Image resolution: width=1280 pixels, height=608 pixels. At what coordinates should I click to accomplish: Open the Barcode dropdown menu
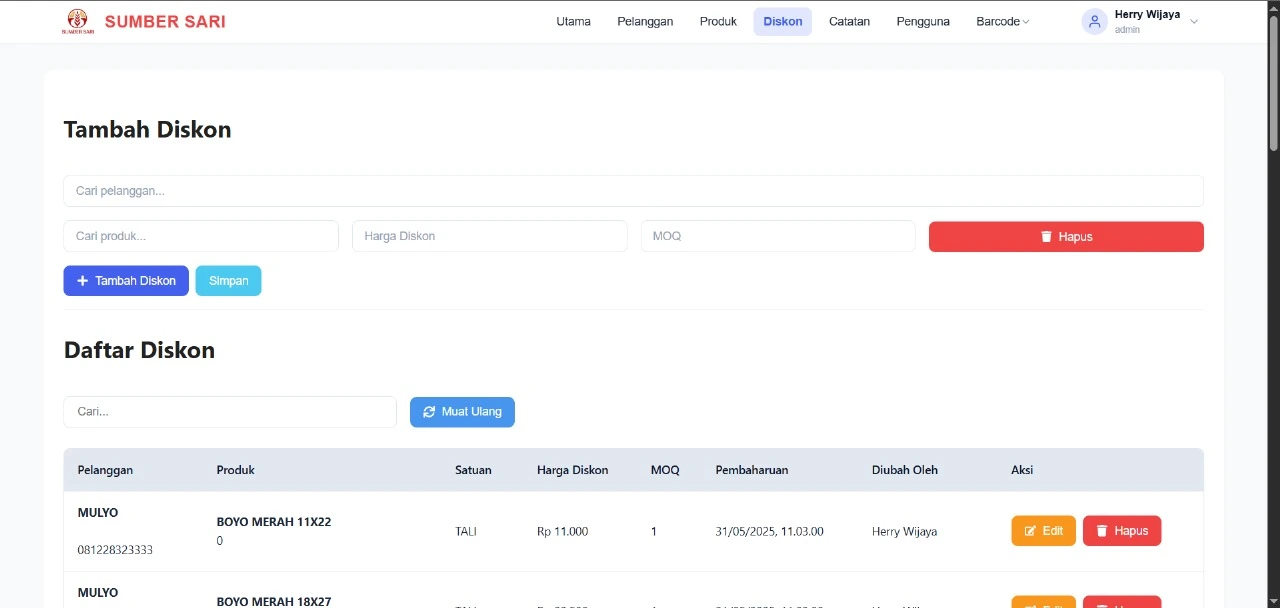(x=1001, y=20)
